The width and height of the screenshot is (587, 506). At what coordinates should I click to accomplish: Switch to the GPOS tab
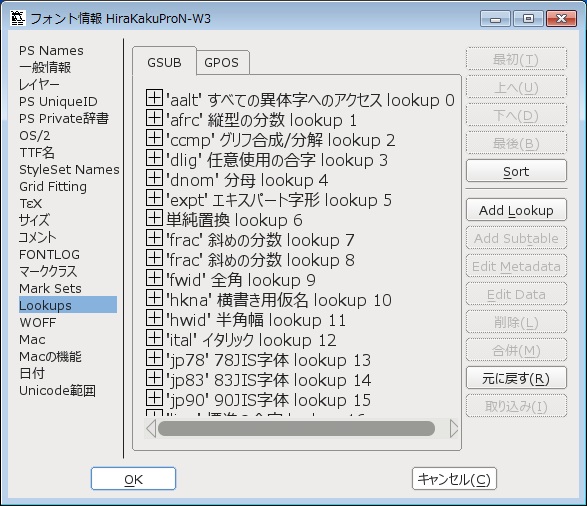[221, 63]
